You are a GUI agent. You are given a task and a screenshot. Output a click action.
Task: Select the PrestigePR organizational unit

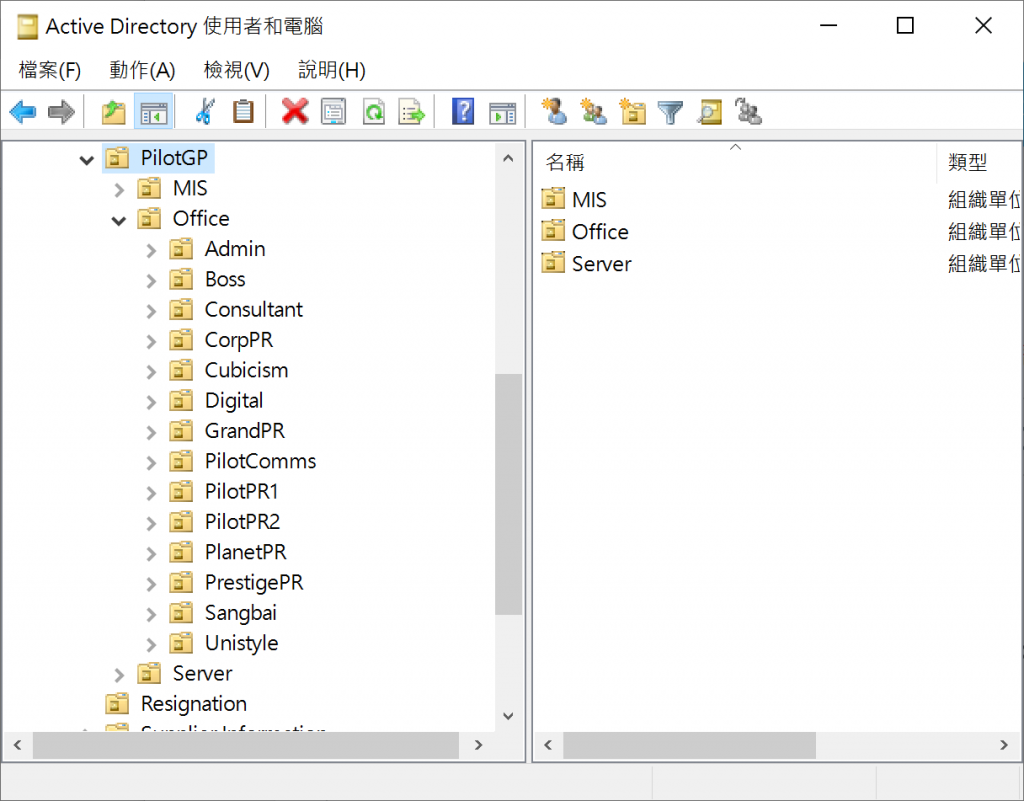pos(254,582)
